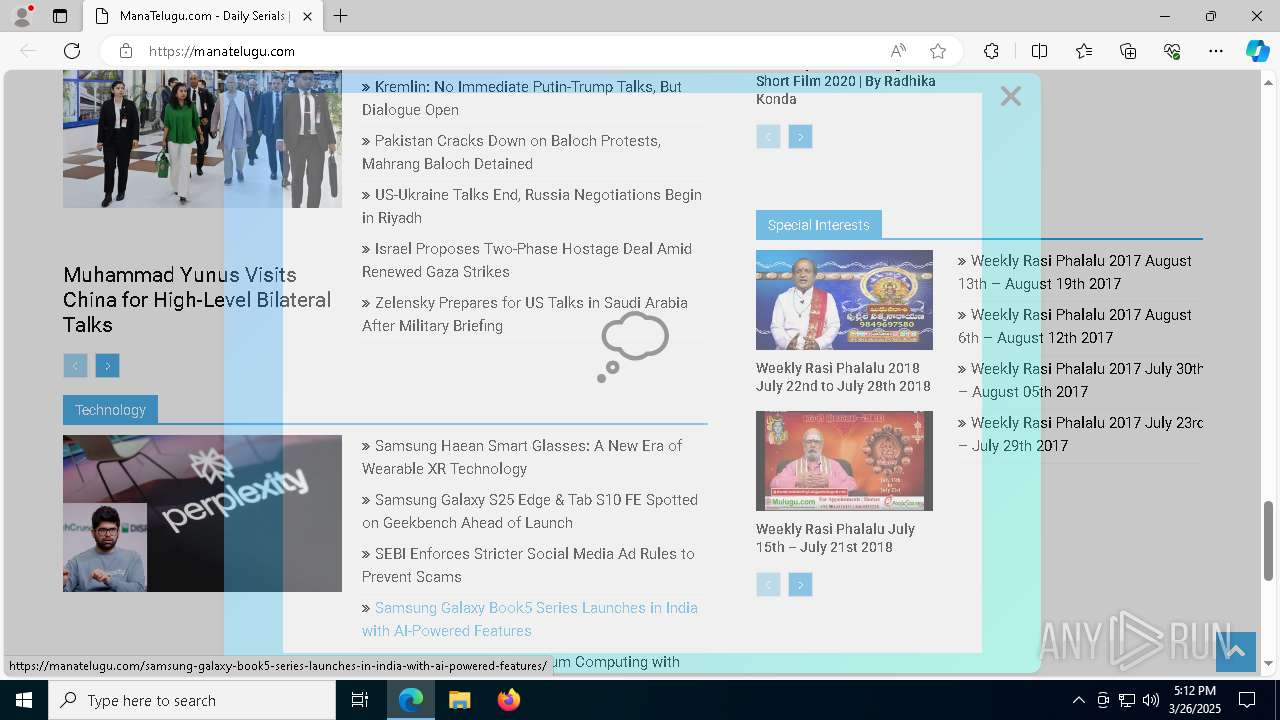
Task: Next arrow in Special Interests carousel
Action: [800, 585]
